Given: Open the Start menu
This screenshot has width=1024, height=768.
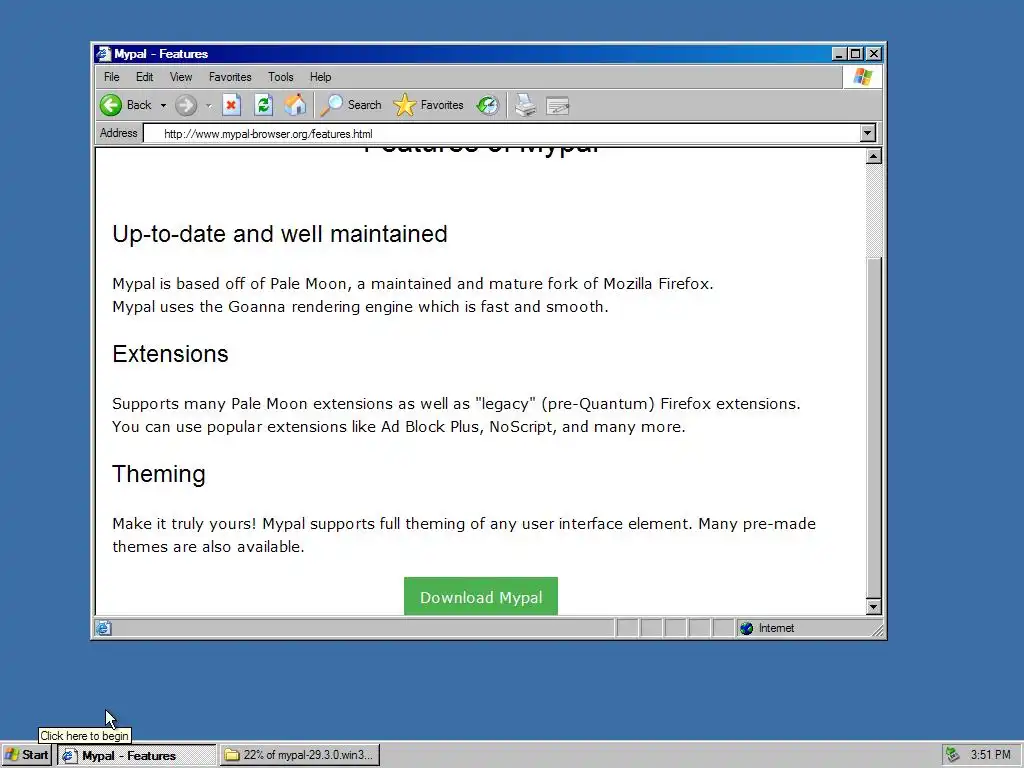Looking at the screenshot, I should point(26,755).
